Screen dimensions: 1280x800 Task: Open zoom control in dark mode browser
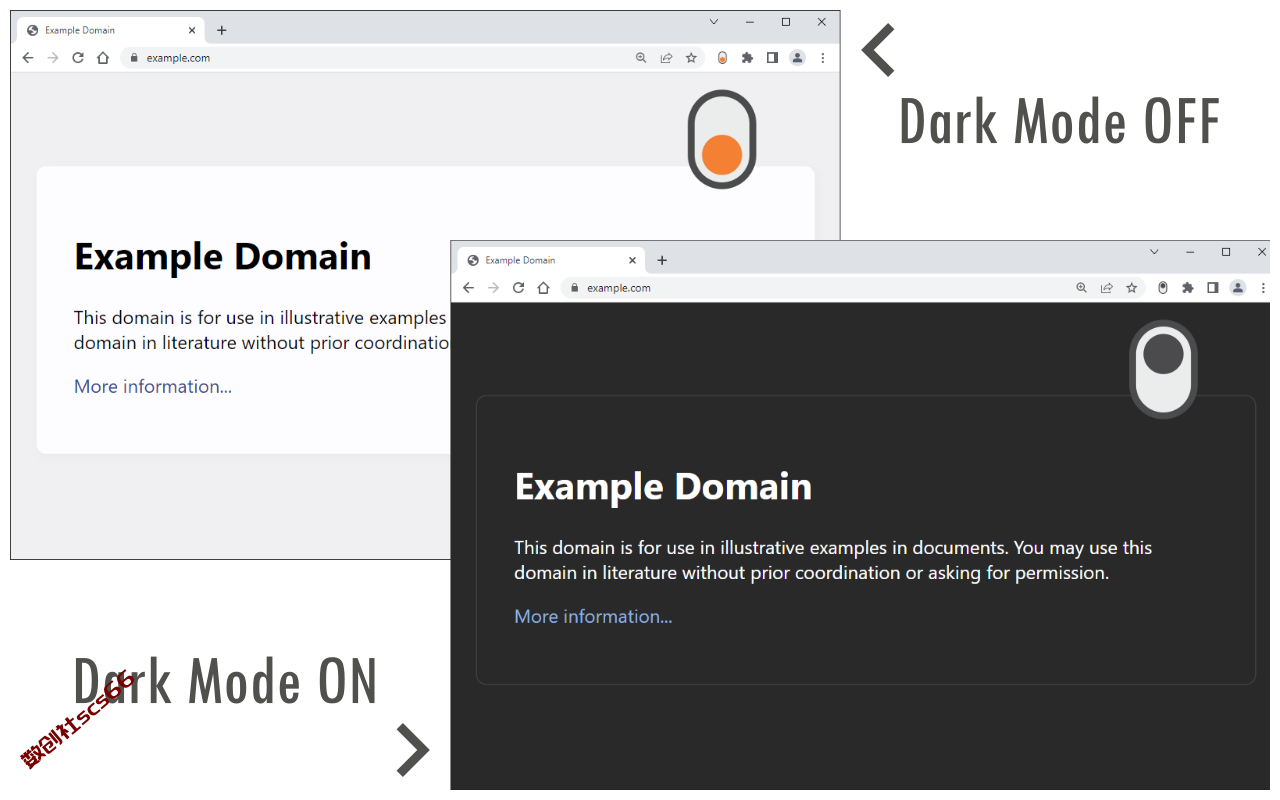click(1081, 288)
